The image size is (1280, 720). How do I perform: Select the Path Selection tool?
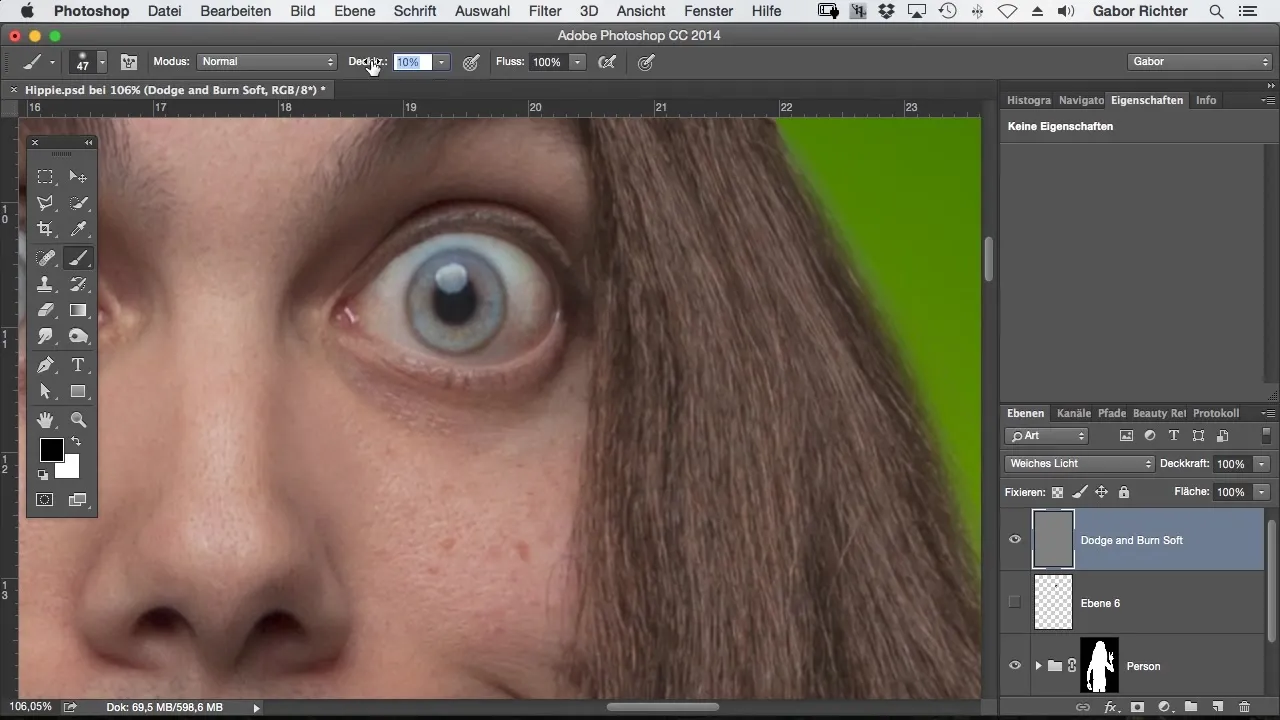pyautogui.click(x=45, y=391)
